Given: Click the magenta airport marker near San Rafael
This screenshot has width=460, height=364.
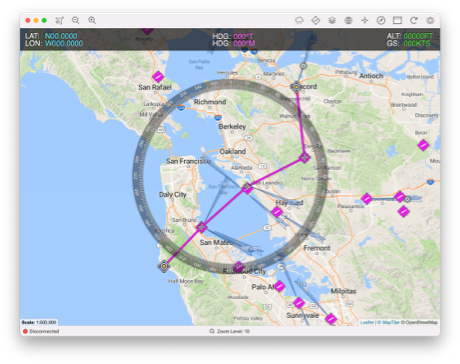Looking at the screenshot, I should pyautogui.click(x=158, y=77).
